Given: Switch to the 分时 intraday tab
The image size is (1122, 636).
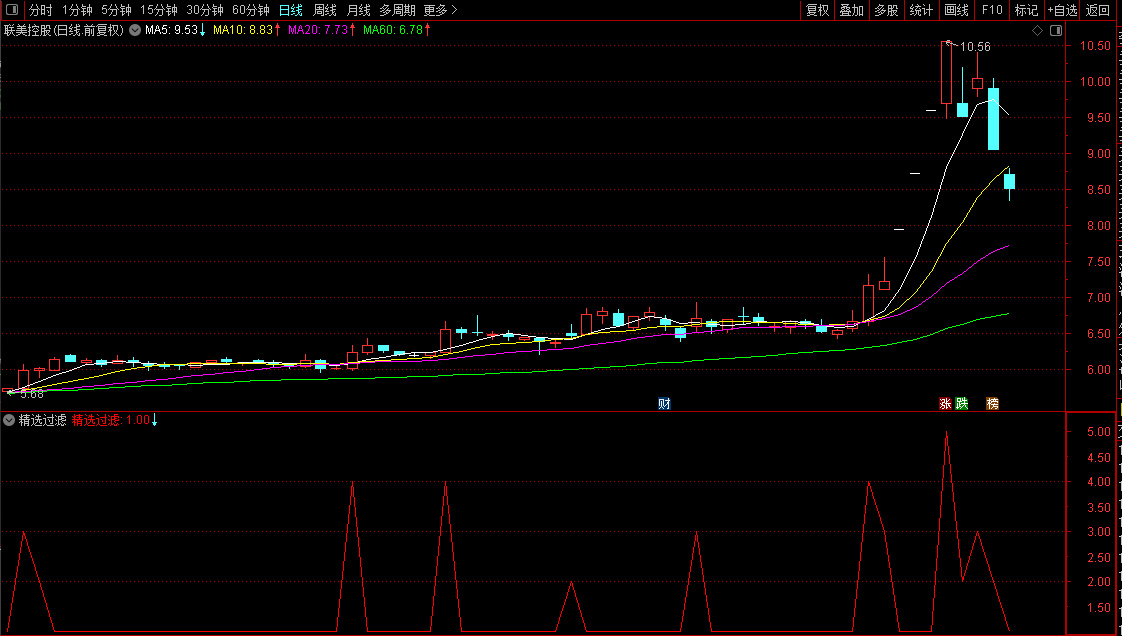Looking at the screenshot, I should 40,10.
